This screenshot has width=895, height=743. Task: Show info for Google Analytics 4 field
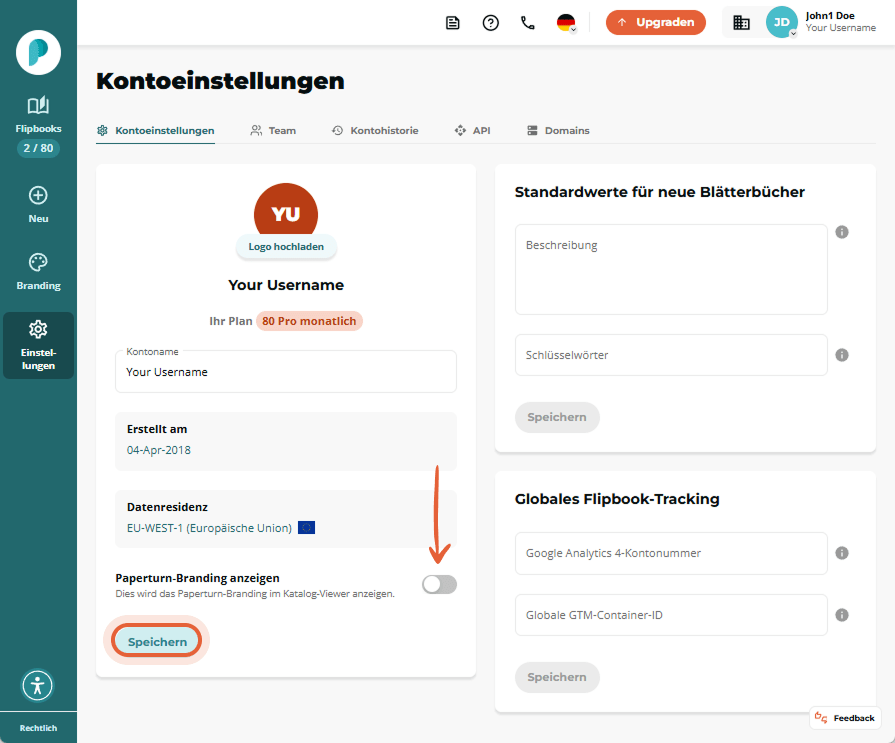[842, 553]
